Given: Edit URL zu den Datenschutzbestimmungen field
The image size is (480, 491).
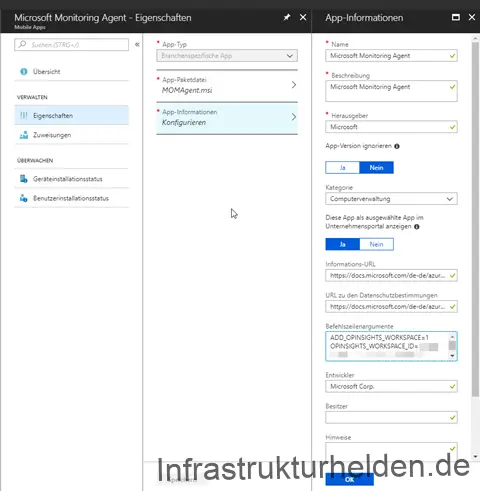Looking at the screenshot, I should coord(391,307).
